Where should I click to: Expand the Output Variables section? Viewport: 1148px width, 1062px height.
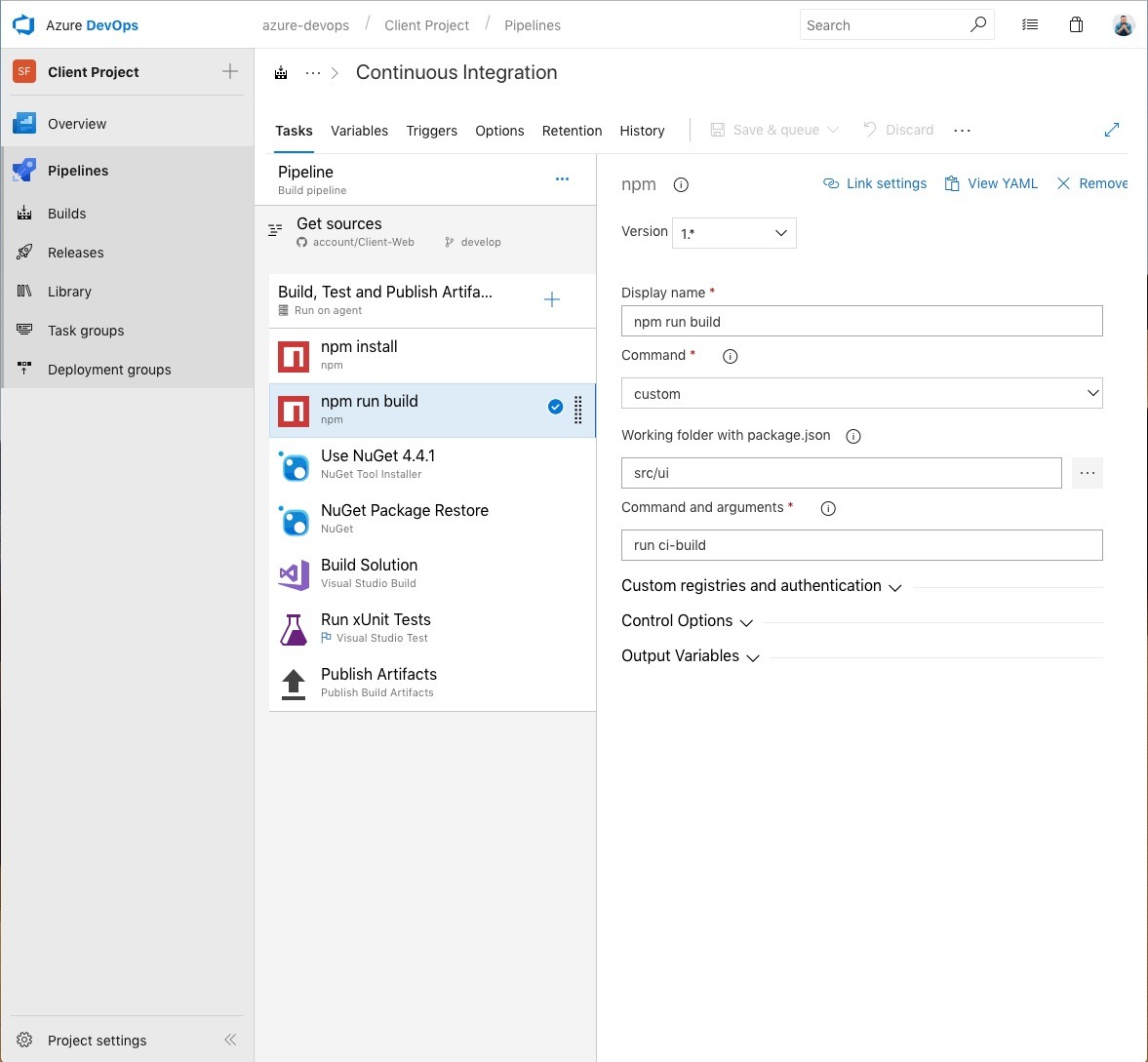[691, 656]
